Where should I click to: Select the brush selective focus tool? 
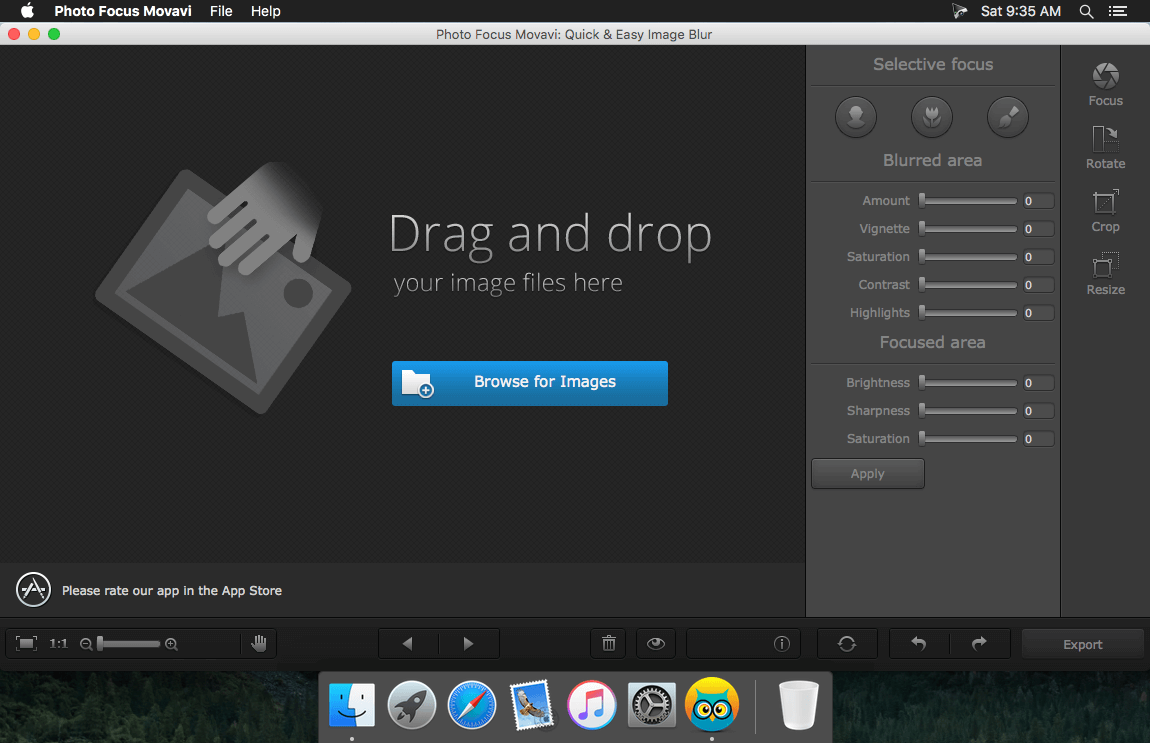click(x=1008, y=117)
